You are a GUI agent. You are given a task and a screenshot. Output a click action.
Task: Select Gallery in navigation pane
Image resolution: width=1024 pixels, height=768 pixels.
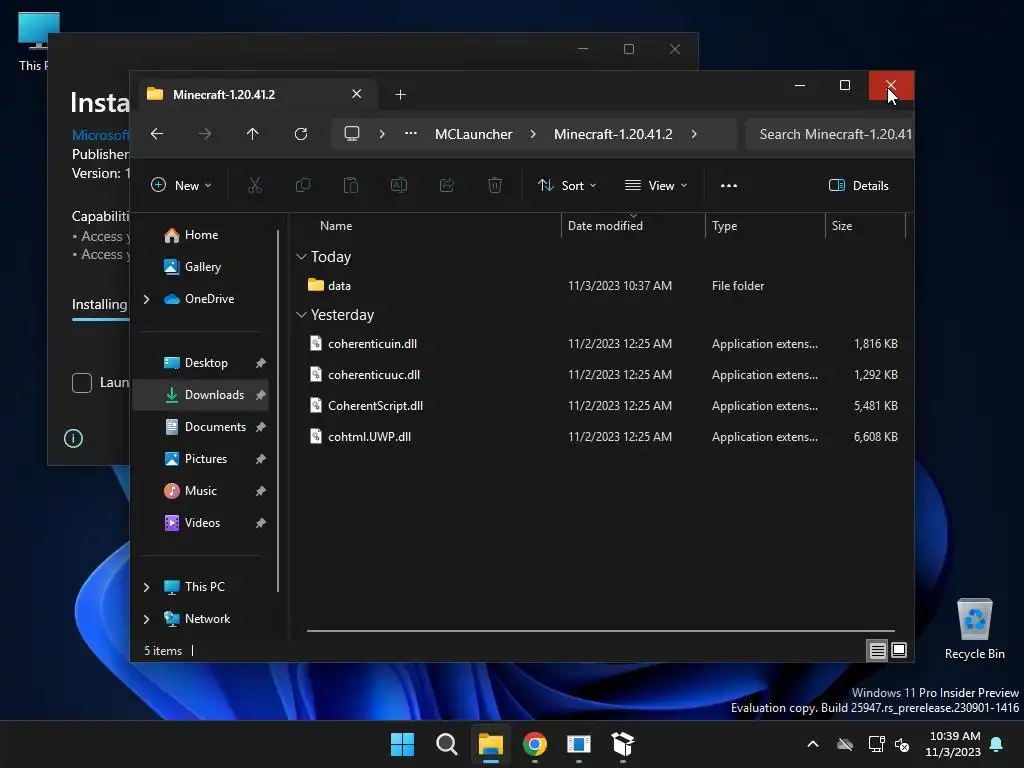point(200,267)
